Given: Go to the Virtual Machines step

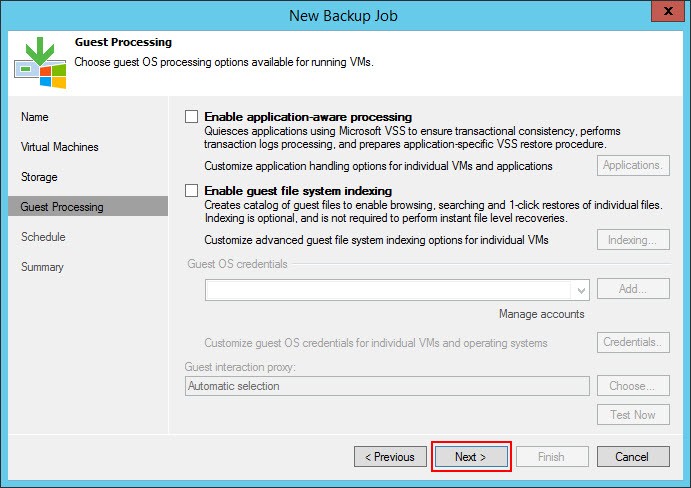Looking at the screenshot, I should 59,147.
